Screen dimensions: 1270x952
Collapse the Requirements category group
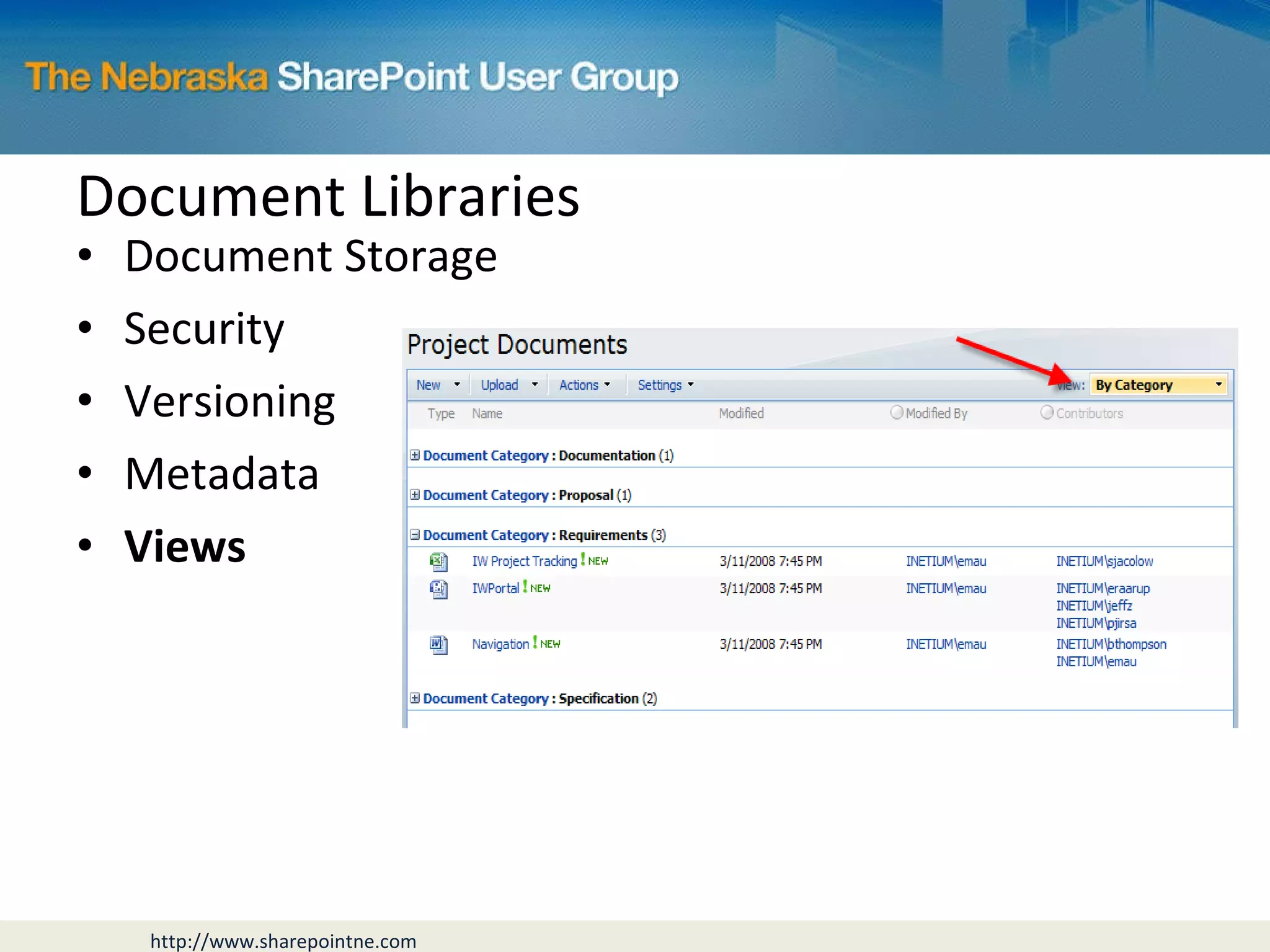pyautogui.click(x=415, y=535)
